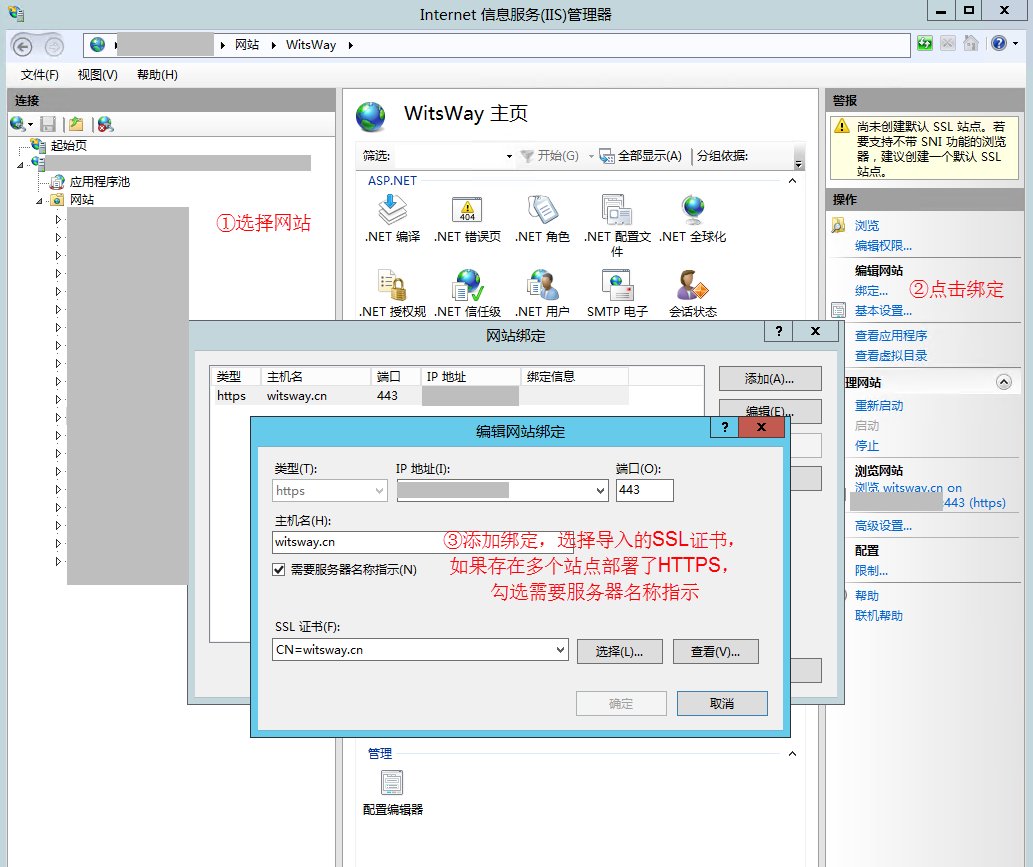
Task: Click the 取消 button in binding dialog
Action: pos(722,703)
